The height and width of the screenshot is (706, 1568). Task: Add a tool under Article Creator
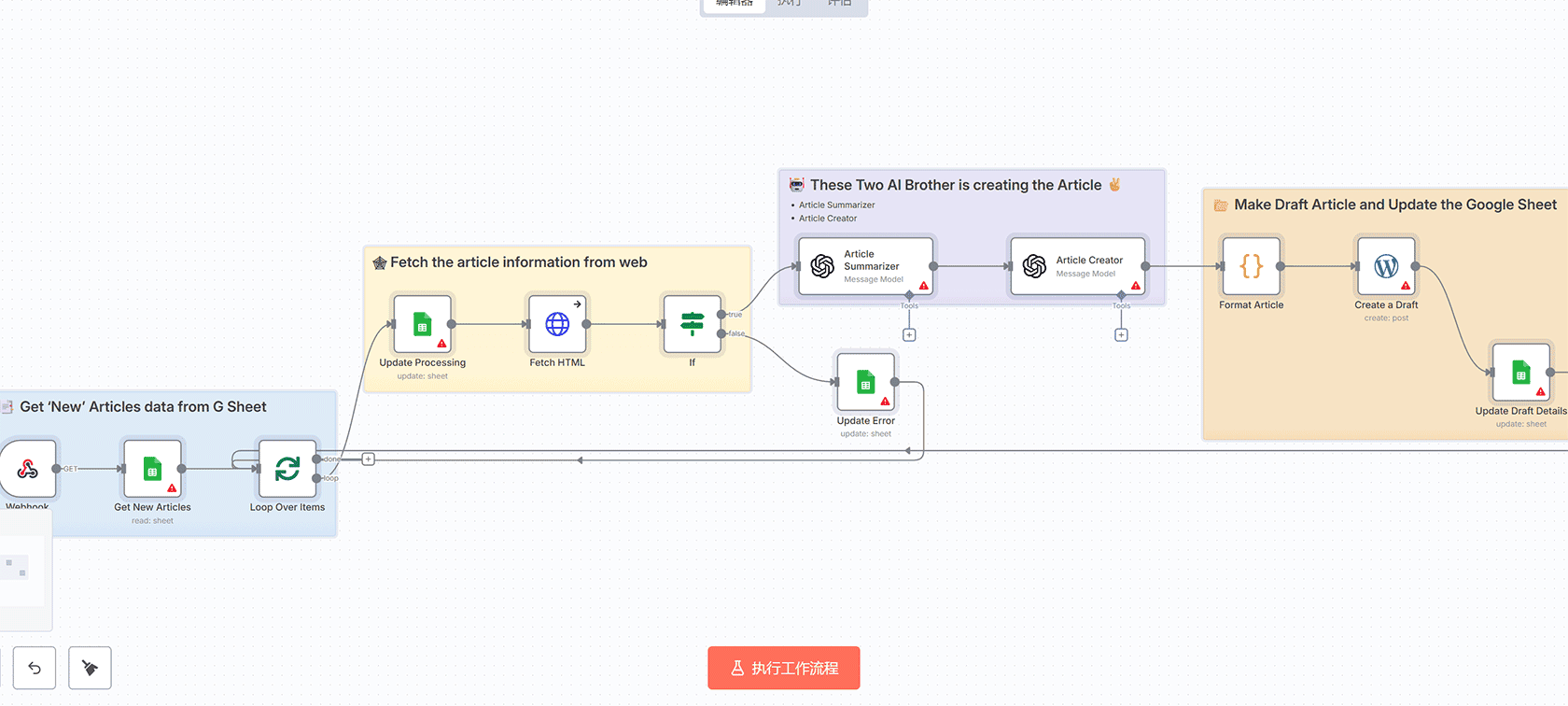tap(1121, 335)
